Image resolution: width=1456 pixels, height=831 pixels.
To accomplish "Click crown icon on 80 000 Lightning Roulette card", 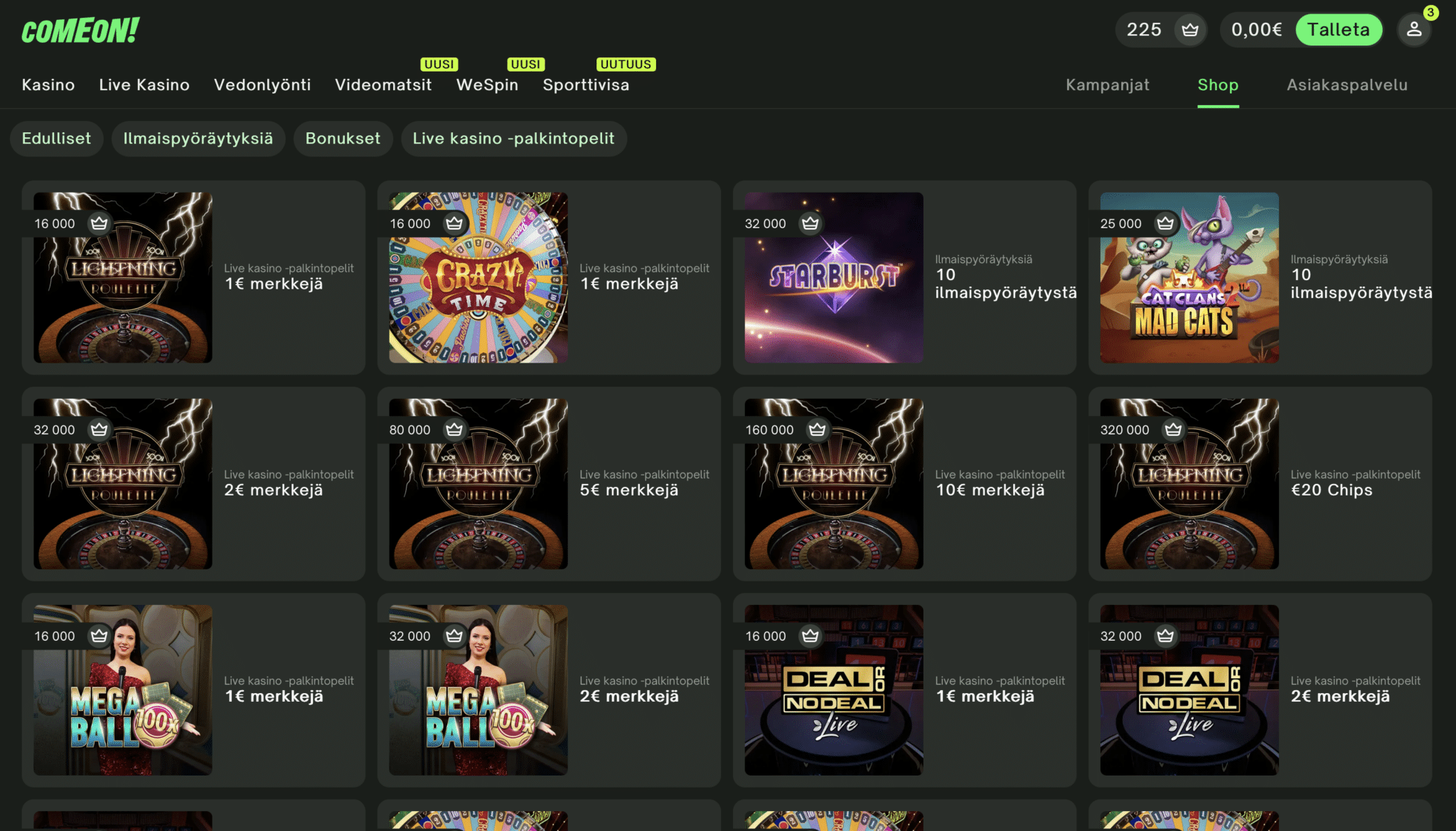I will (454, 429).
